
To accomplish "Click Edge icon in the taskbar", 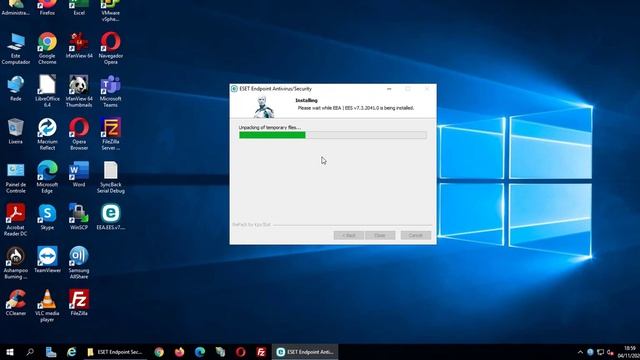I will pos(200,352).
